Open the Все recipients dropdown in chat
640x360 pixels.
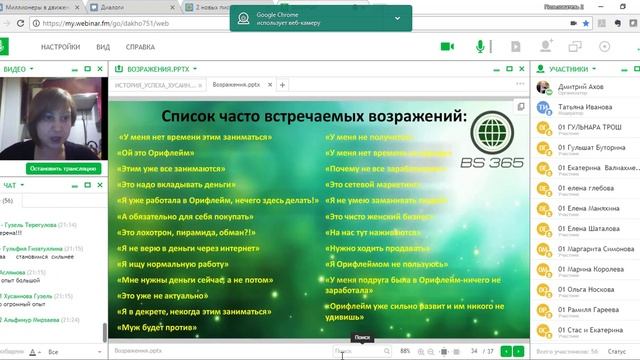pos(75,352)
